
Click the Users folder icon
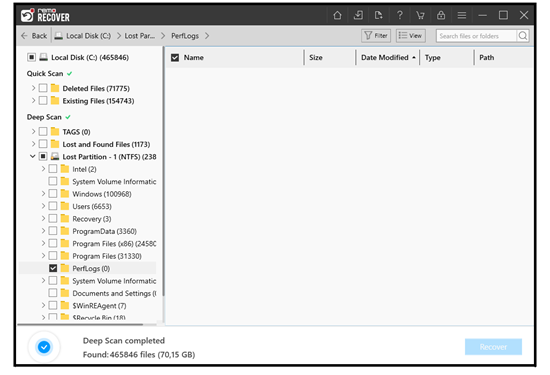click(65, 206)
